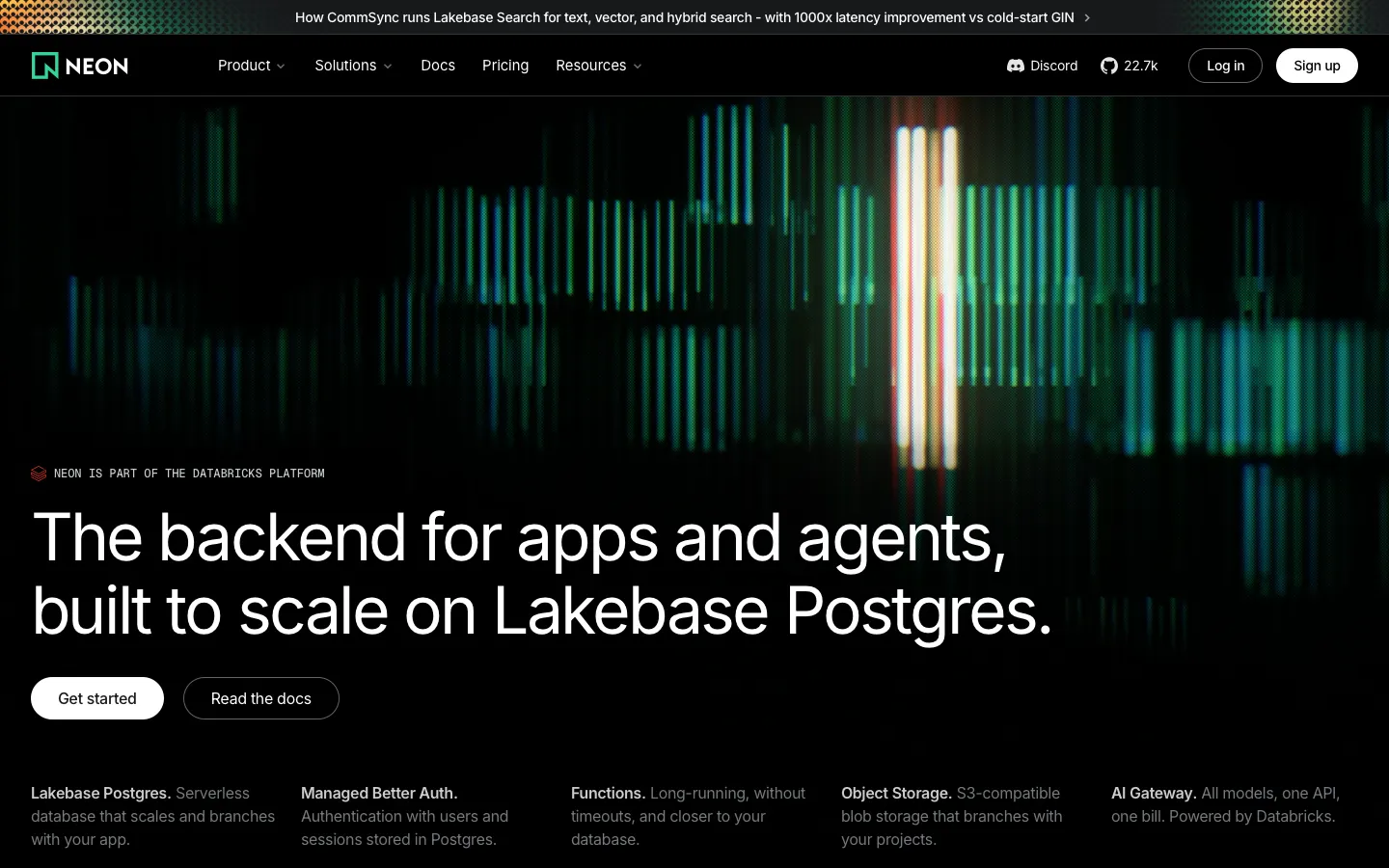Viewport: 1389px width, 868px height.
Task: Open the Pricing nav item
Action: [x=505, y=66]
